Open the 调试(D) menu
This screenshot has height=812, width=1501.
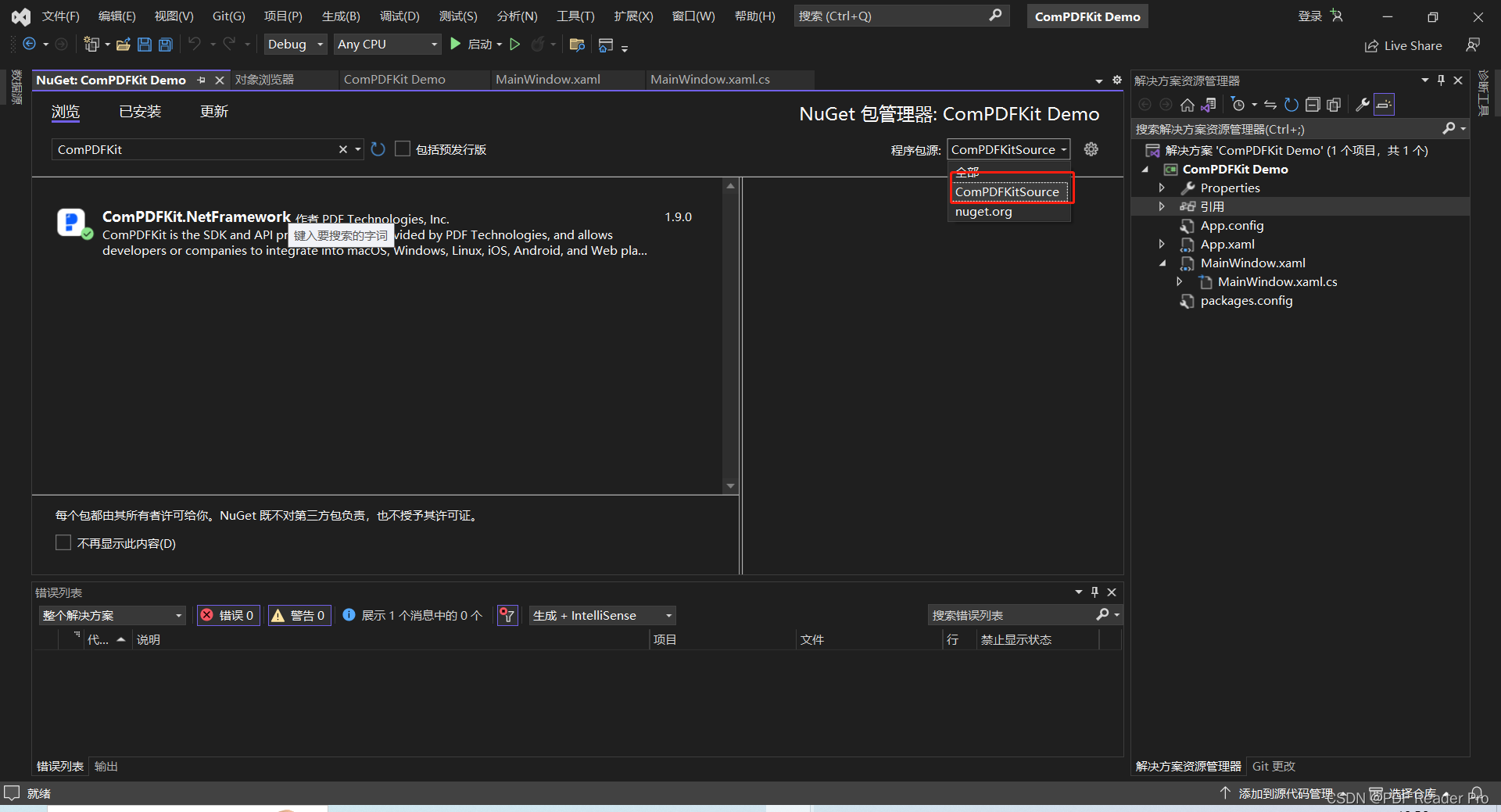click(x=399, y=16)
